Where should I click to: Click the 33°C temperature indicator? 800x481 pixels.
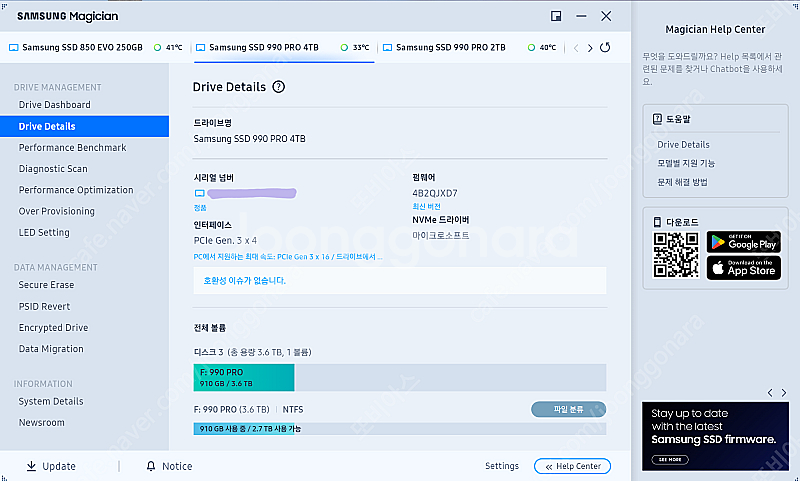coord(355,47)
